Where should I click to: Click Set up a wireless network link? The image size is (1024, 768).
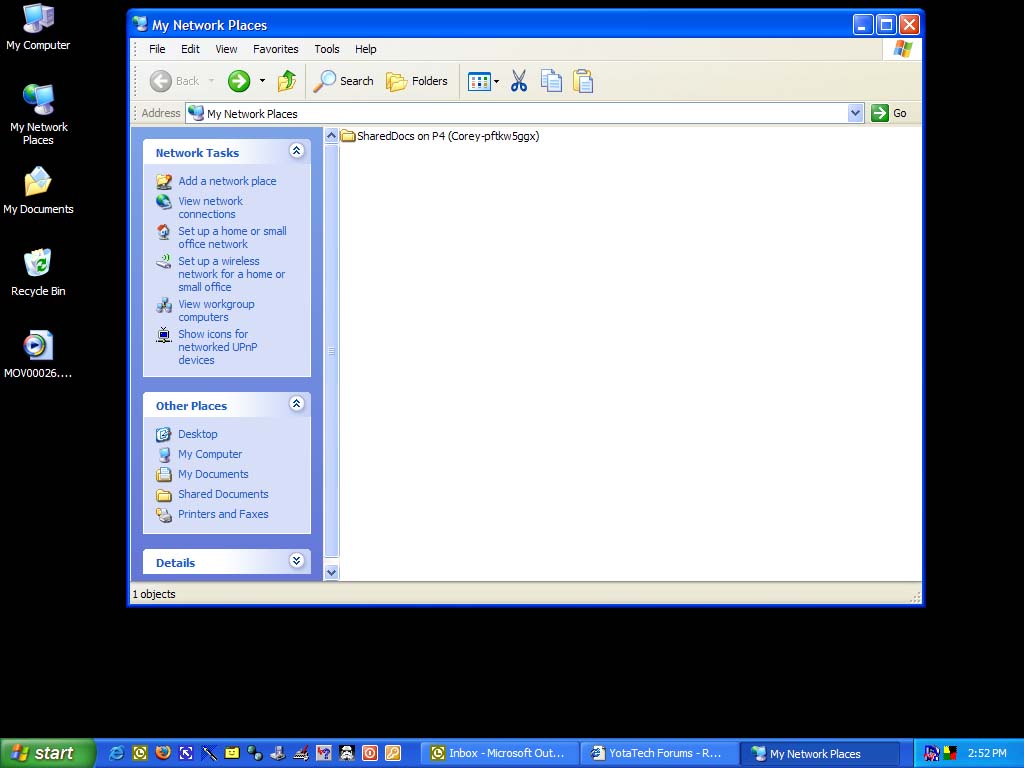231,274
